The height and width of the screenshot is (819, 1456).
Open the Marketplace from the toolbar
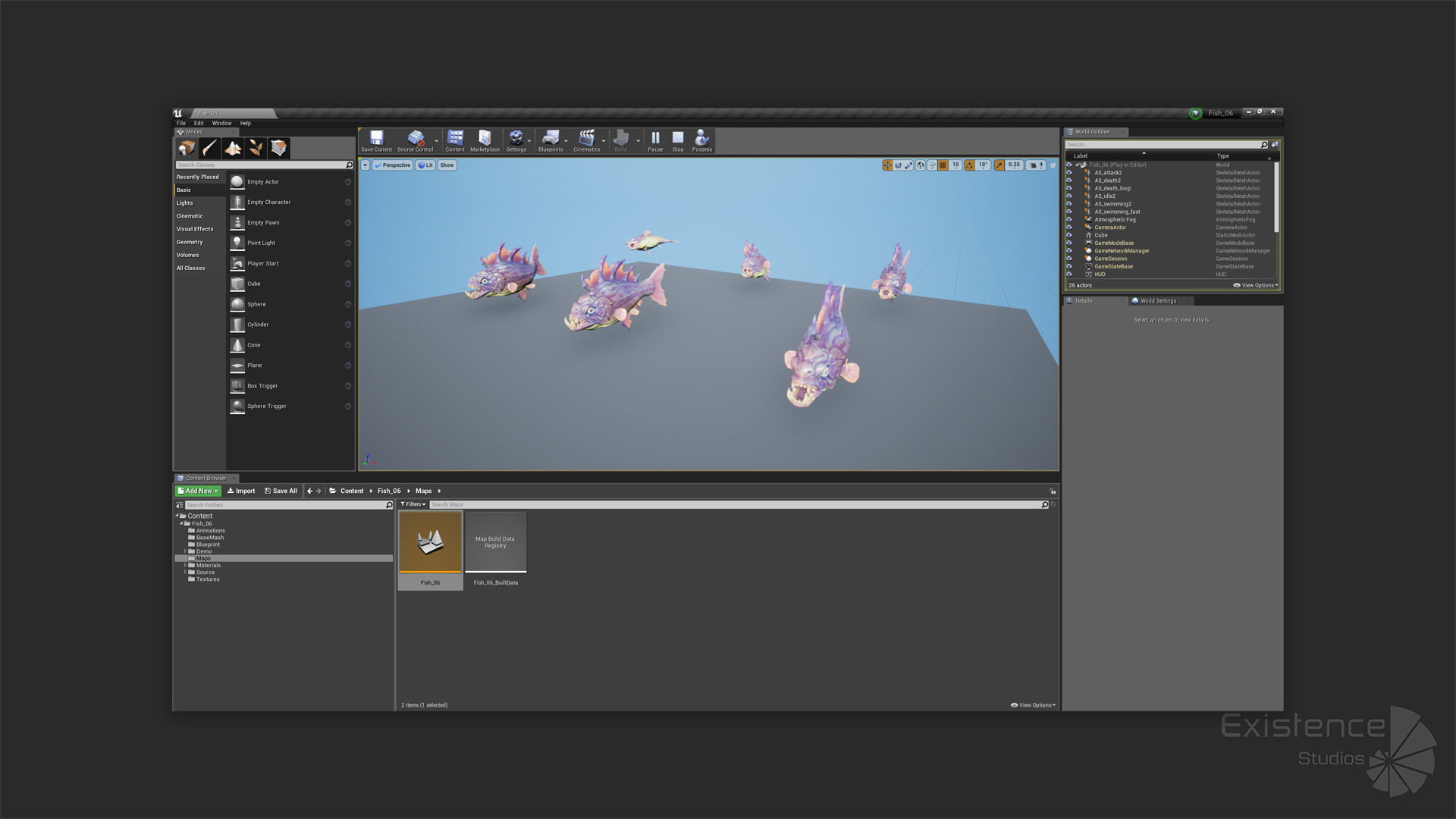pyautogui.click(x=485, y=140)
